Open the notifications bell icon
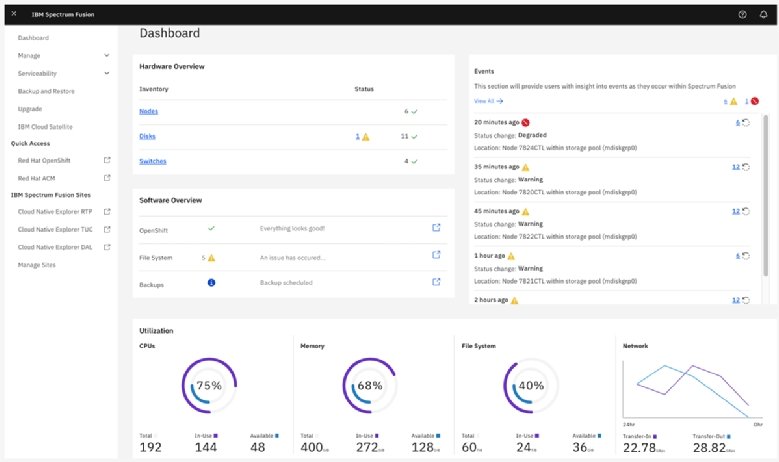This screenshot has width=779, height=462. [764, 14]
